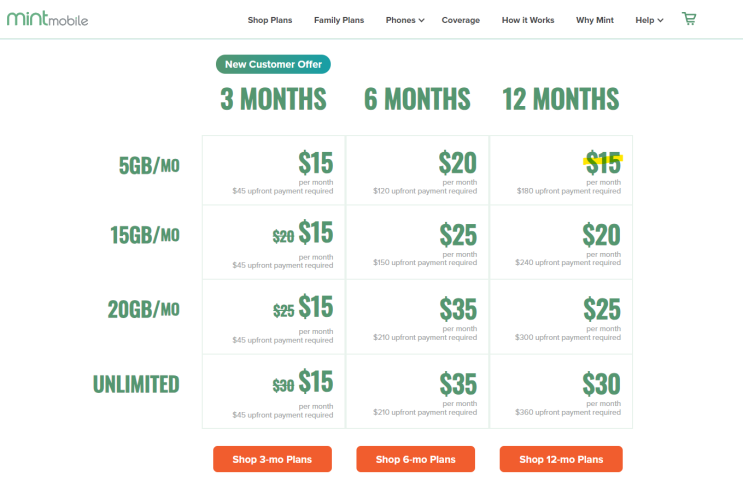Open How it Works page
The width and height of the screenshot is (743, 482).
[x=528, y=20]
